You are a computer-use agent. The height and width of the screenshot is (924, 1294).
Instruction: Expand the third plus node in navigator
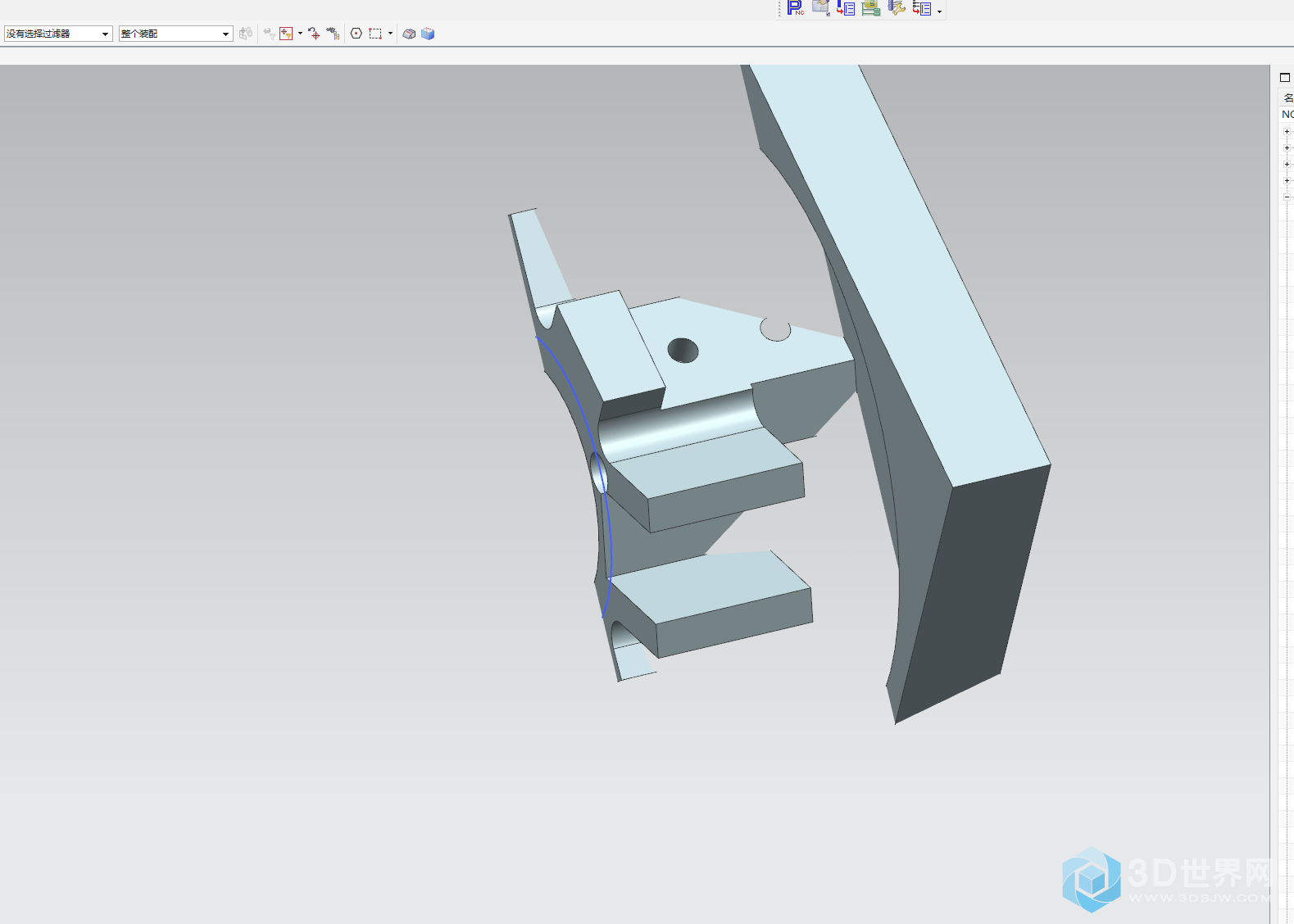[x=1287, y=164]
